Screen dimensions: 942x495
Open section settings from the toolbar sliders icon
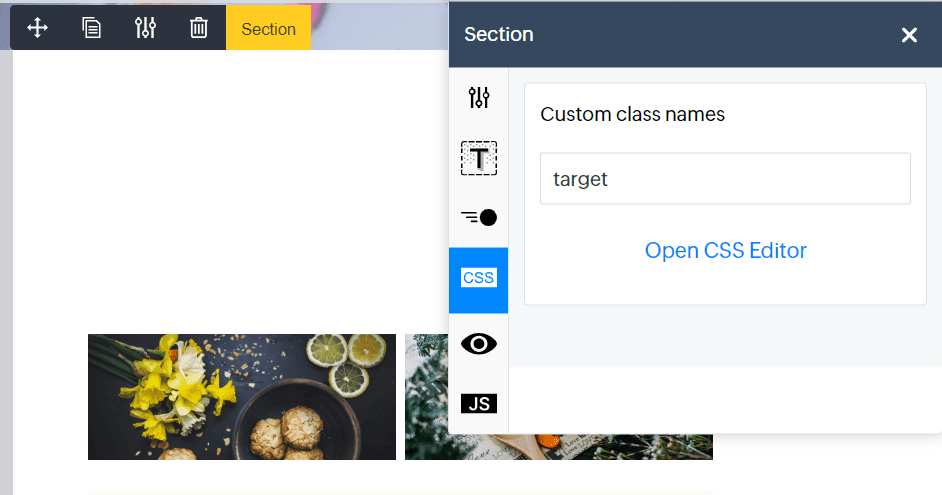tap(145, 28)
